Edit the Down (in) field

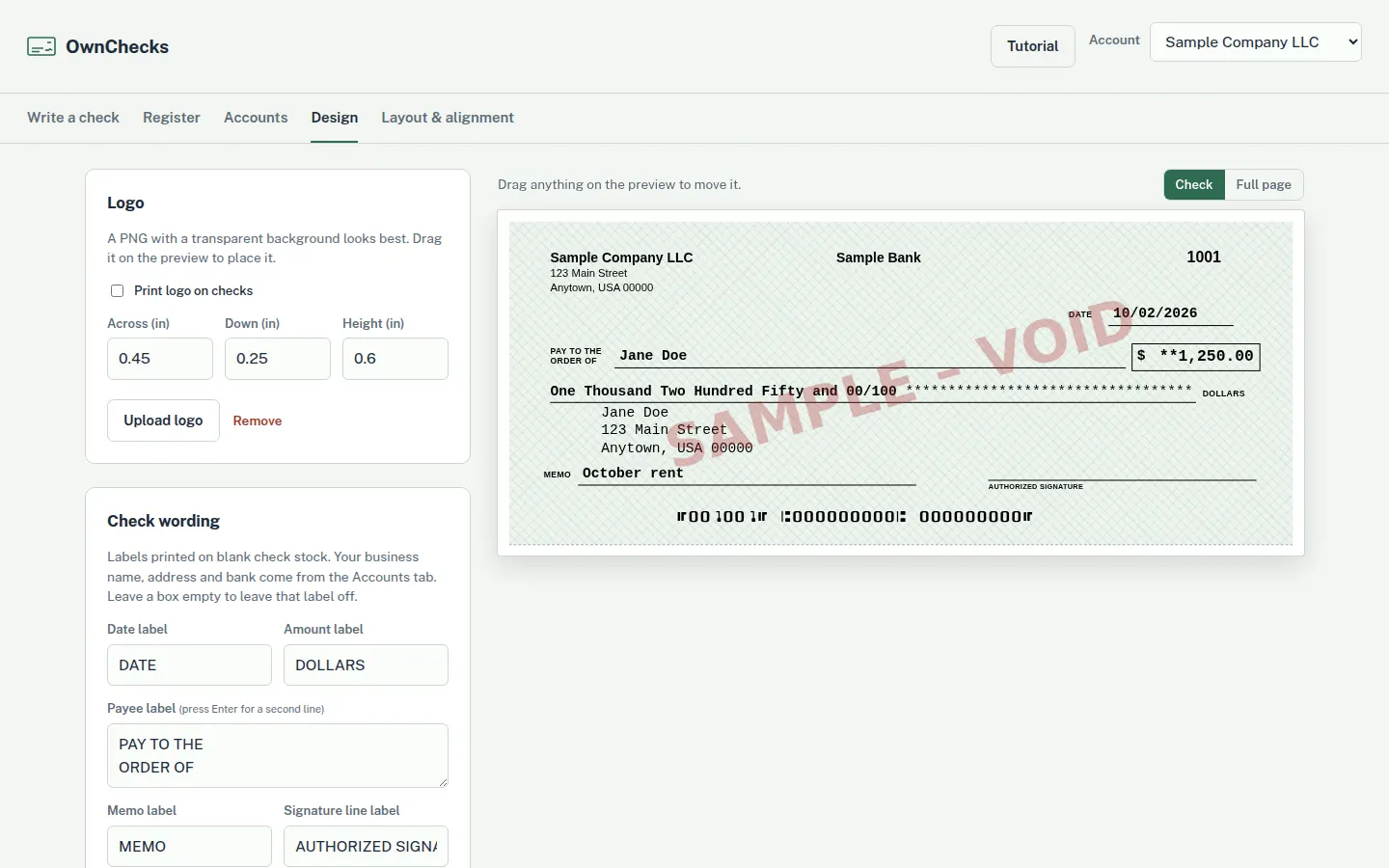278,359
